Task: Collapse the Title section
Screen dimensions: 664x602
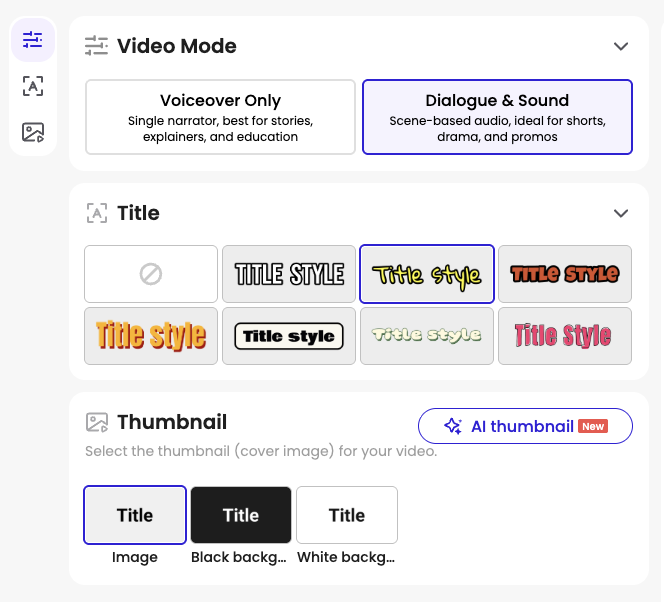Action: (621, 213)
